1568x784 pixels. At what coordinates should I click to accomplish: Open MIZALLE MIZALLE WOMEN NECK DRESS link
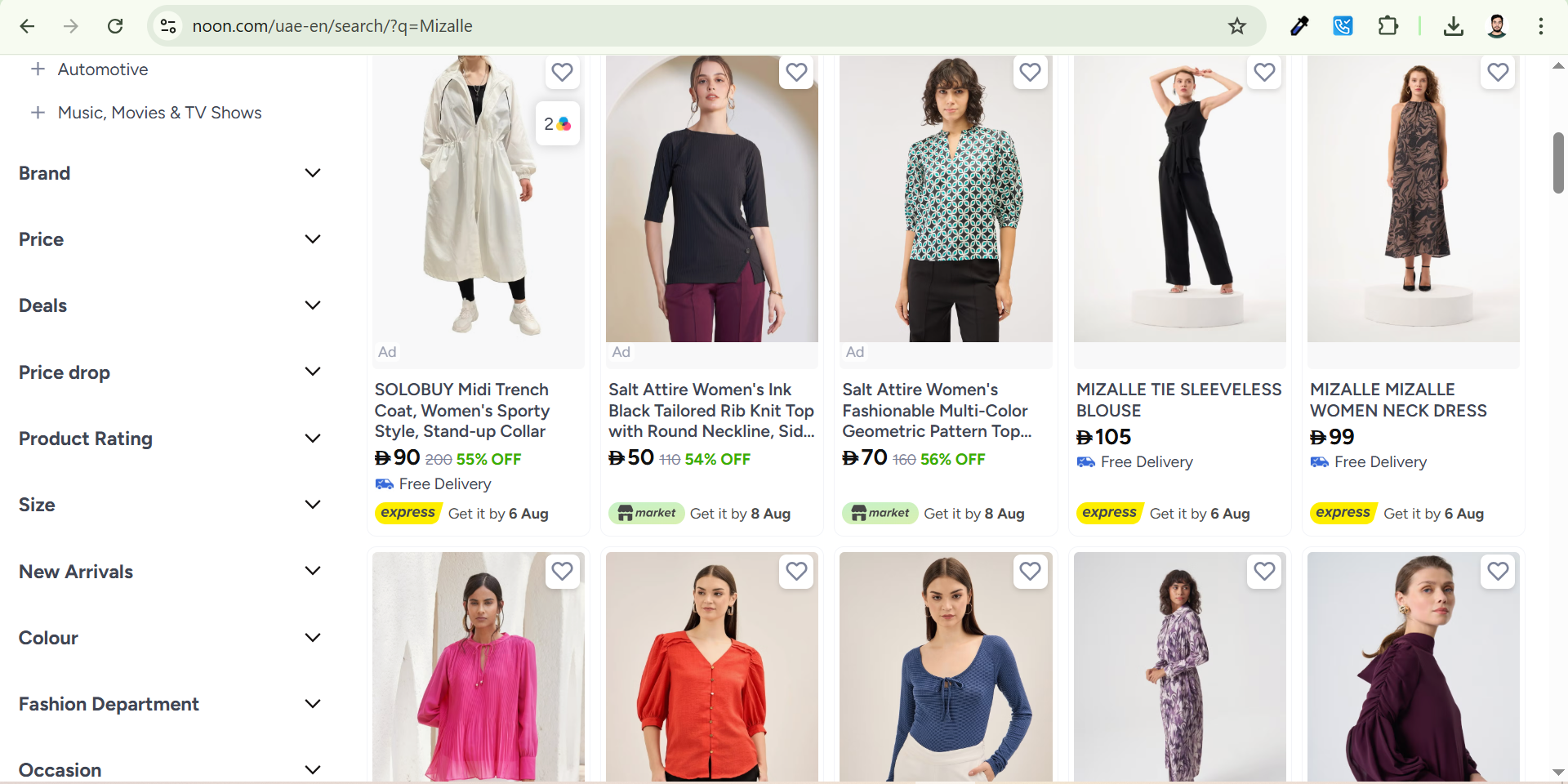pyautogui.click(x=1397, y=400)
